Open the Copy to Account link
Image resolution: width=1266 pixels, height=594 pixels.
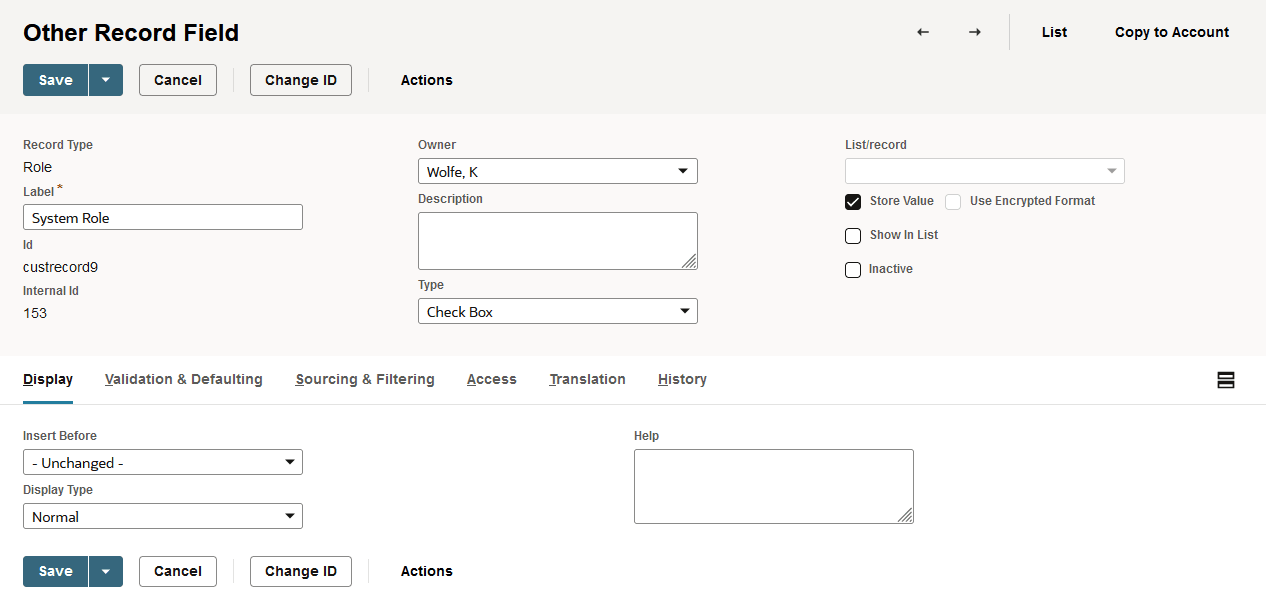(1172, 32)
